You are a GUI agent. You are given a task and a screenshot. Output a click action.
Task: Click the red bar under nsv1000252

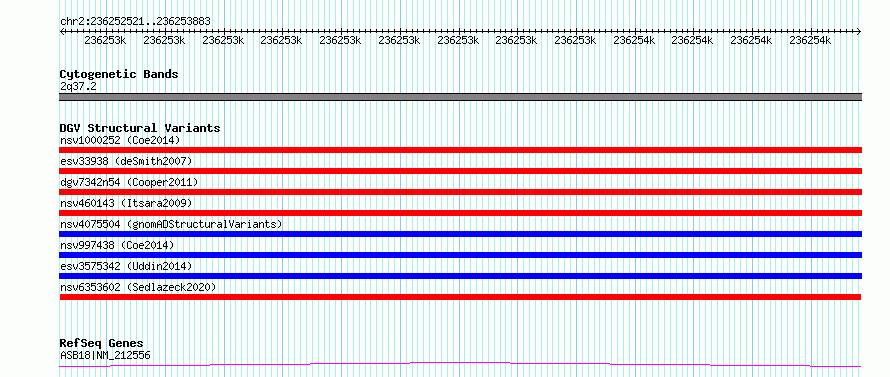click(x=460, y=150)
